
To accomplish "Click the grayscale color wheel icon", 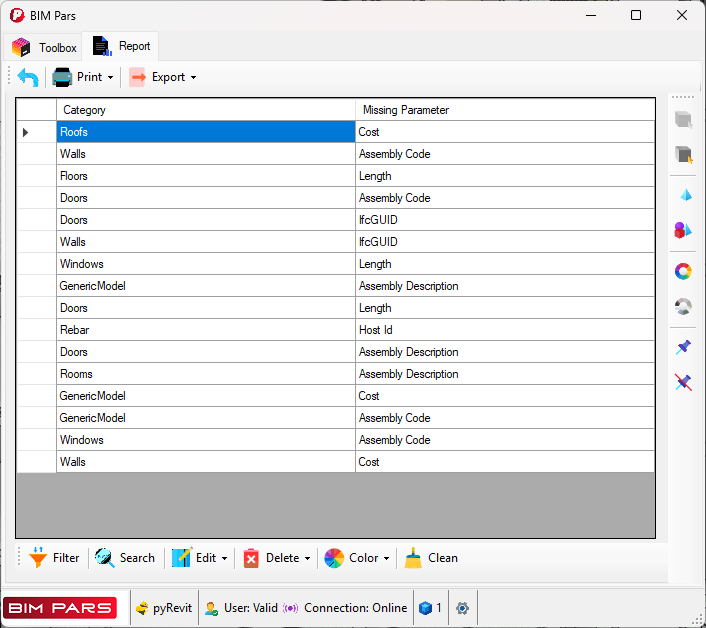I will [683, 307].
